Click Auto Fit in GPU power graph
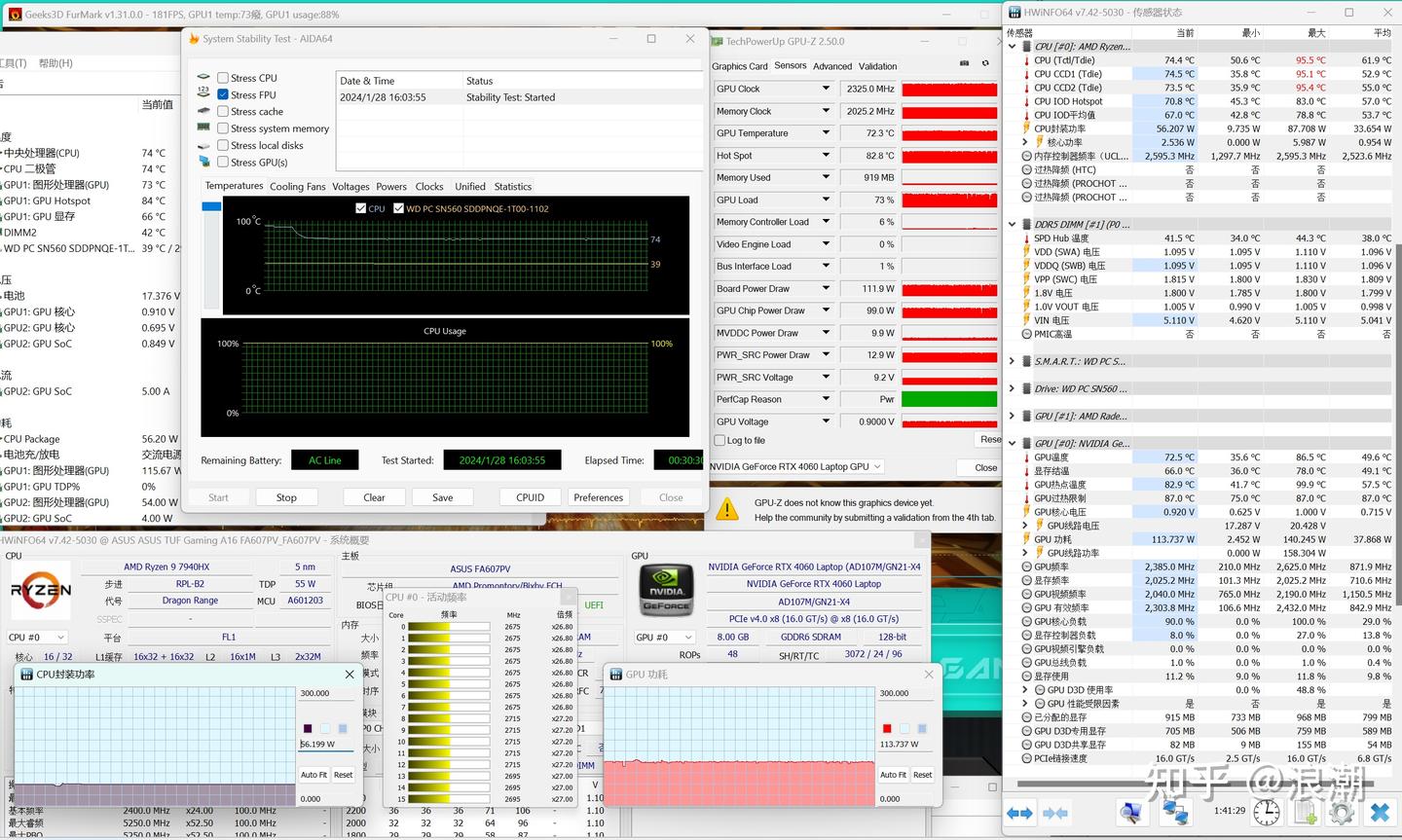The image size is (1402, 840). pos(893,775)
